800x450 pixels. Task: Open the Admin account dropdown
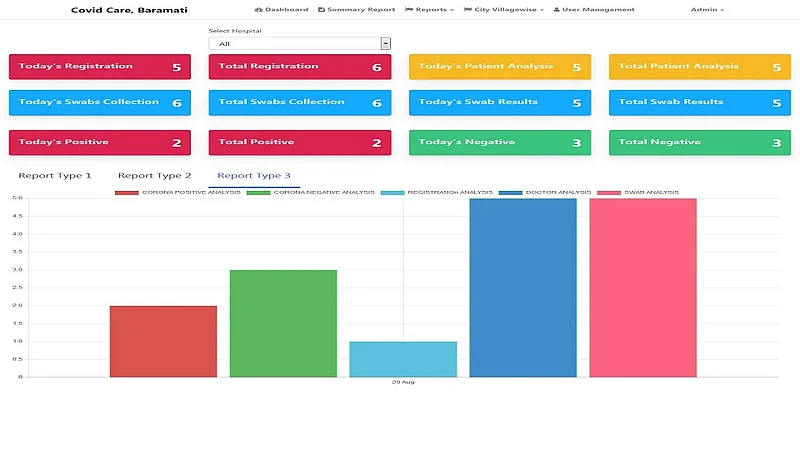(707, 10)
